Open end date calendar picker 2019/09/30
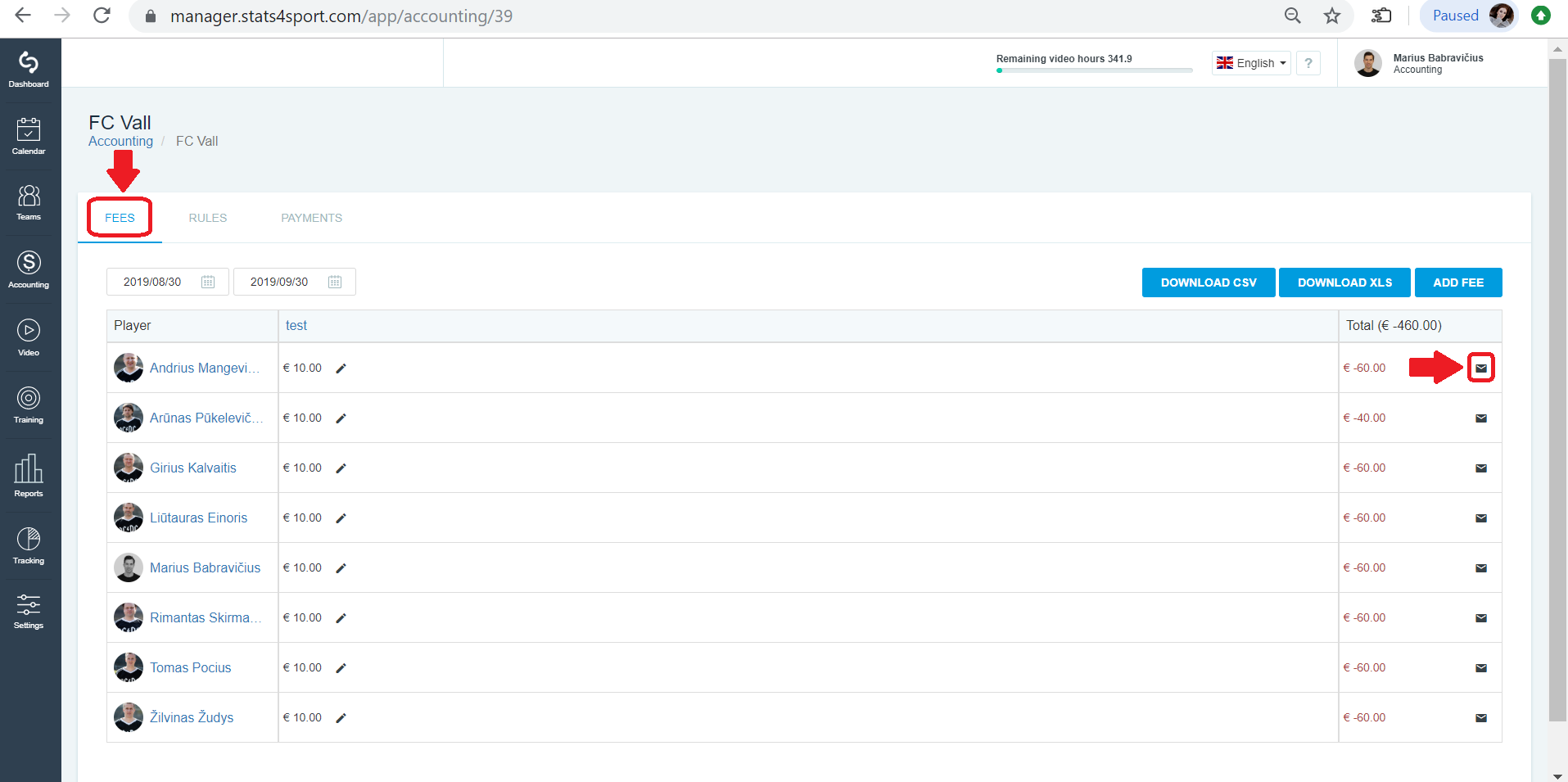The width and height of the screenshot is (1568, 782). 335,282
